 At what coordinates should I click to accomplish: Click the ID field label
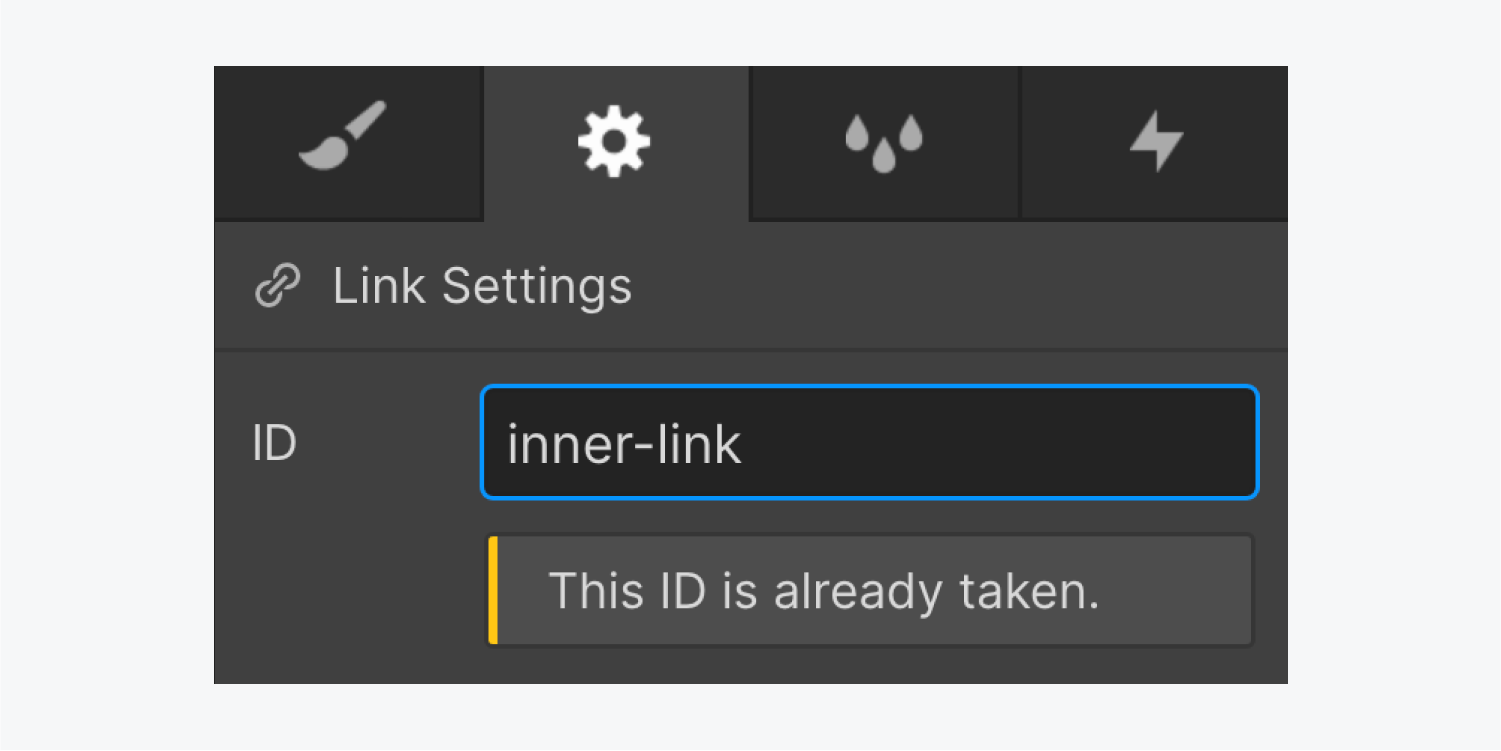pyautogui.click(x=274, y=443)
